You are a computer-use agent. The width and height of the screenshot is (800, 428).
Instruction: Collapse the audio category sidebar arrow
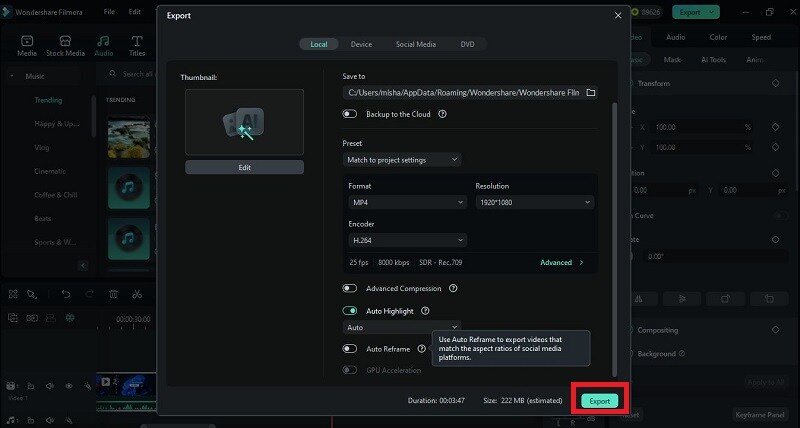click(x=83, y=265)
